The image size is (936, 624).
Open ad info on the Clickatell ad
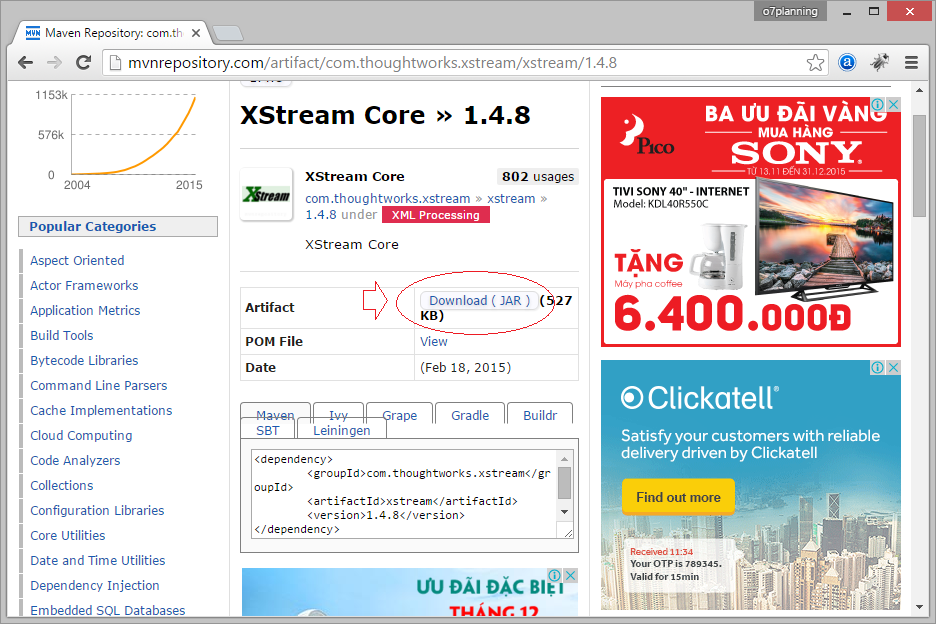click(878, 367)
